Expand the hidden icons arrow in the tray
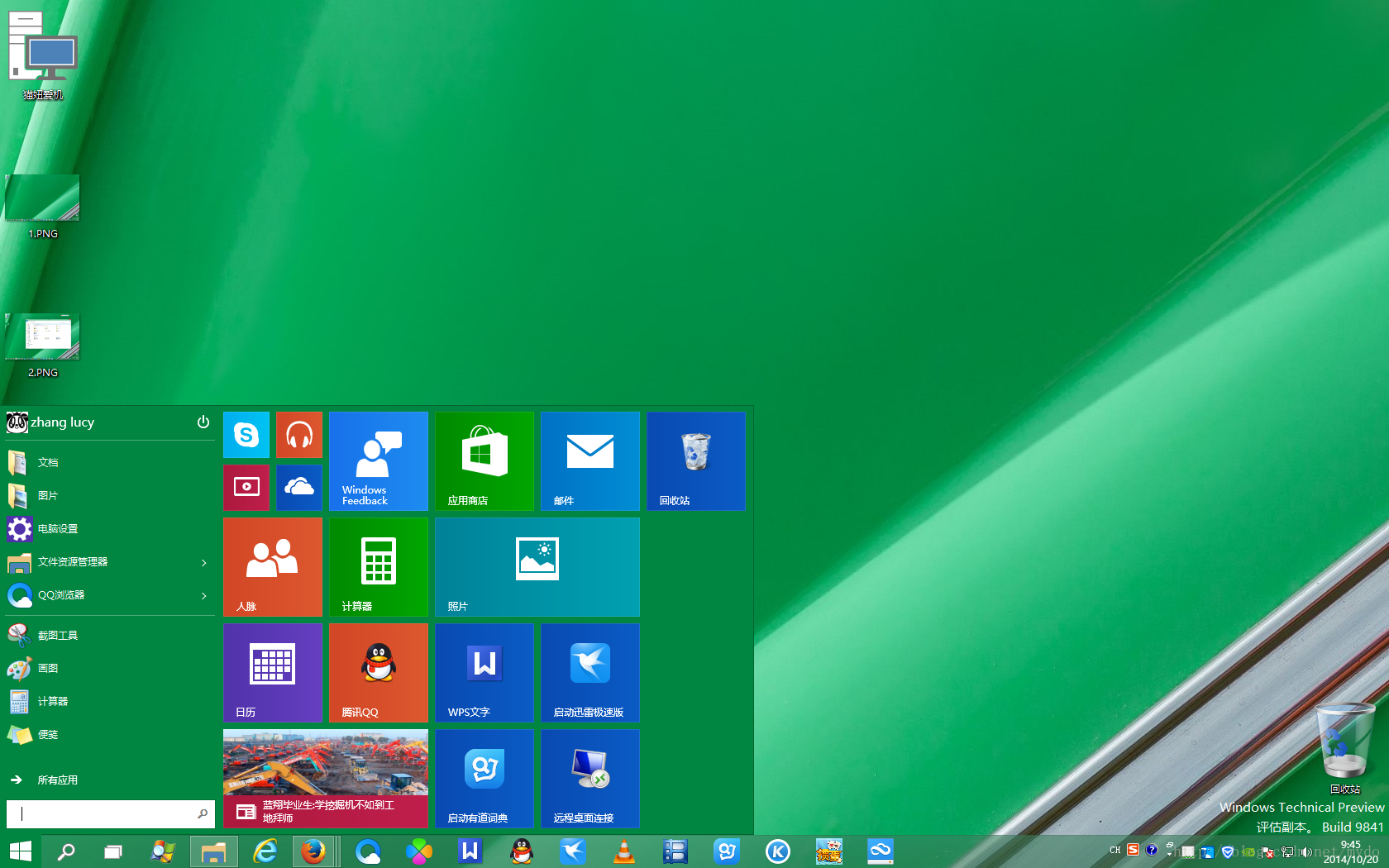 1169,851
